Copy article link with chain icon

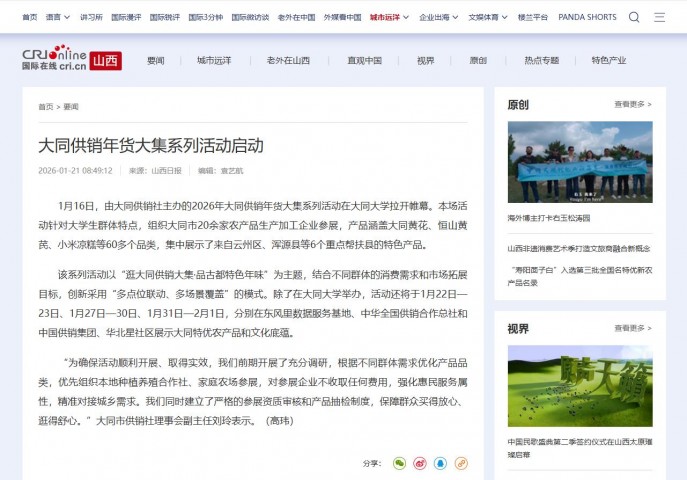(x=461, y=463)
